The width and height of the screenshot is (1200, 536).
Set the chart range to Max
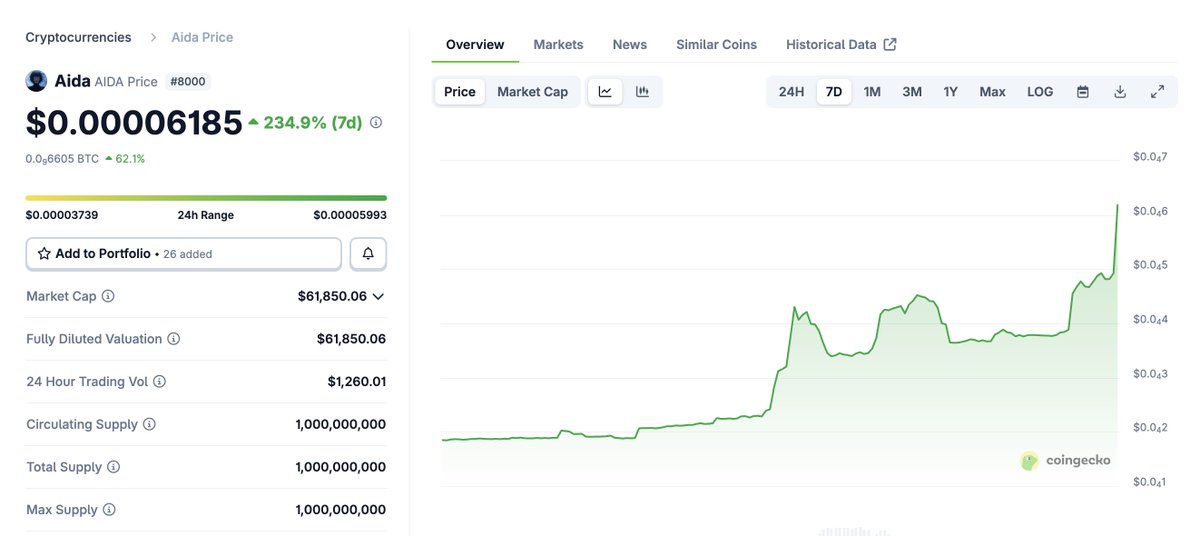[993, 92]
